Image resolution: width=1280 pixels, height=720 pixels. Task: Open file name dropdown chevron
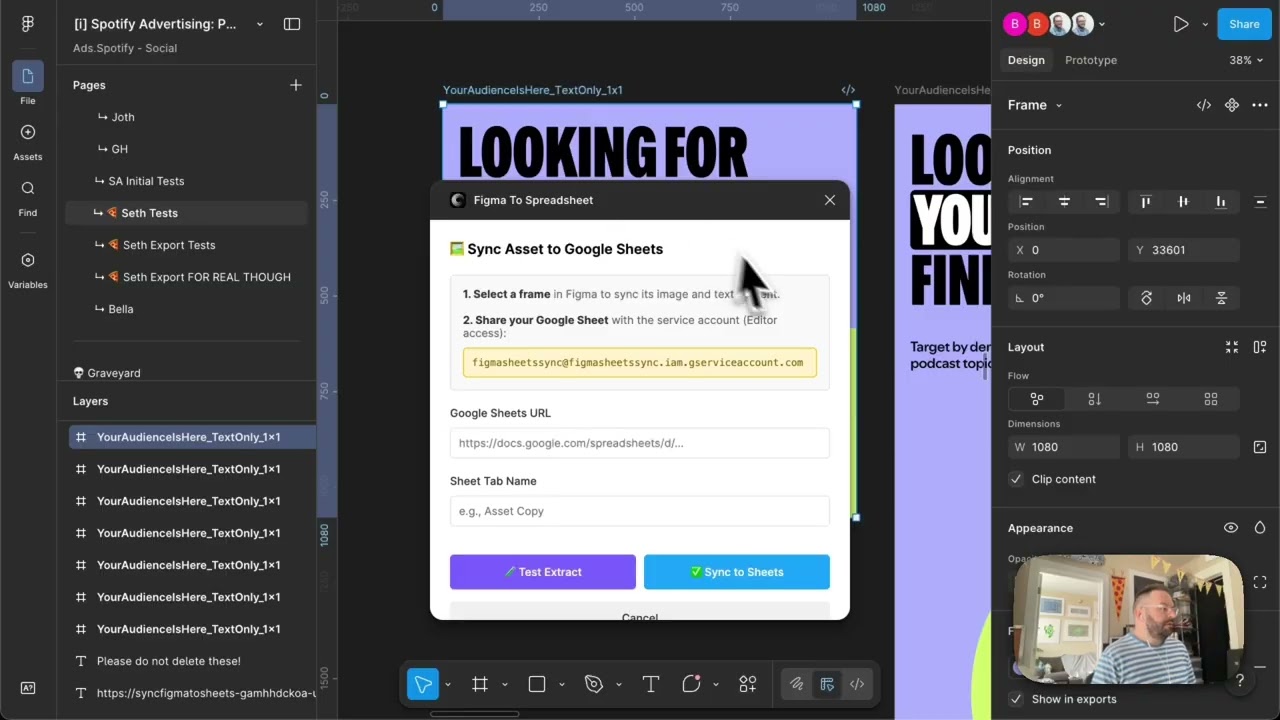coord(260,24)
